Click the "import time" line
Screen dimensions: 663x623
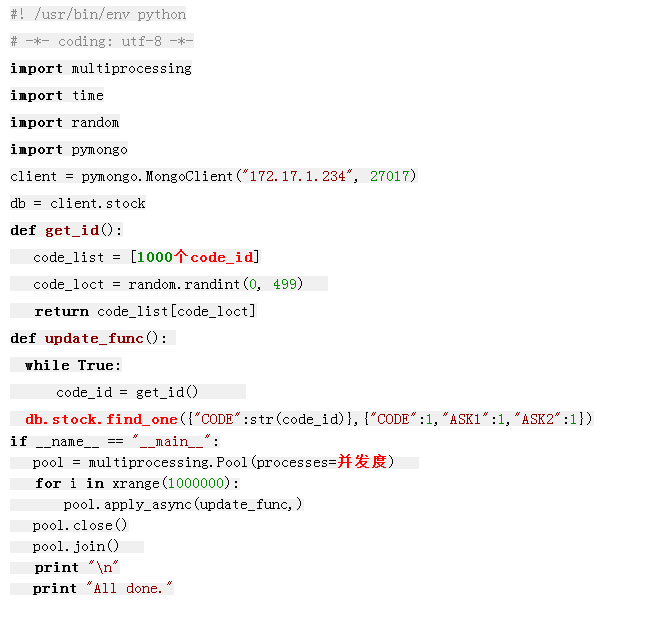57,95
